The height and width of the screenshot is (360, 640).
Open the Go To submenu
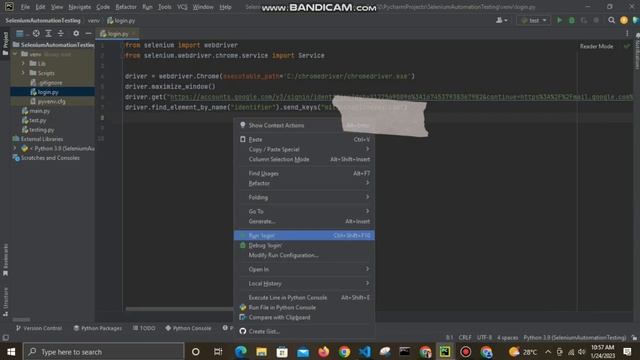tap(304, 211)
